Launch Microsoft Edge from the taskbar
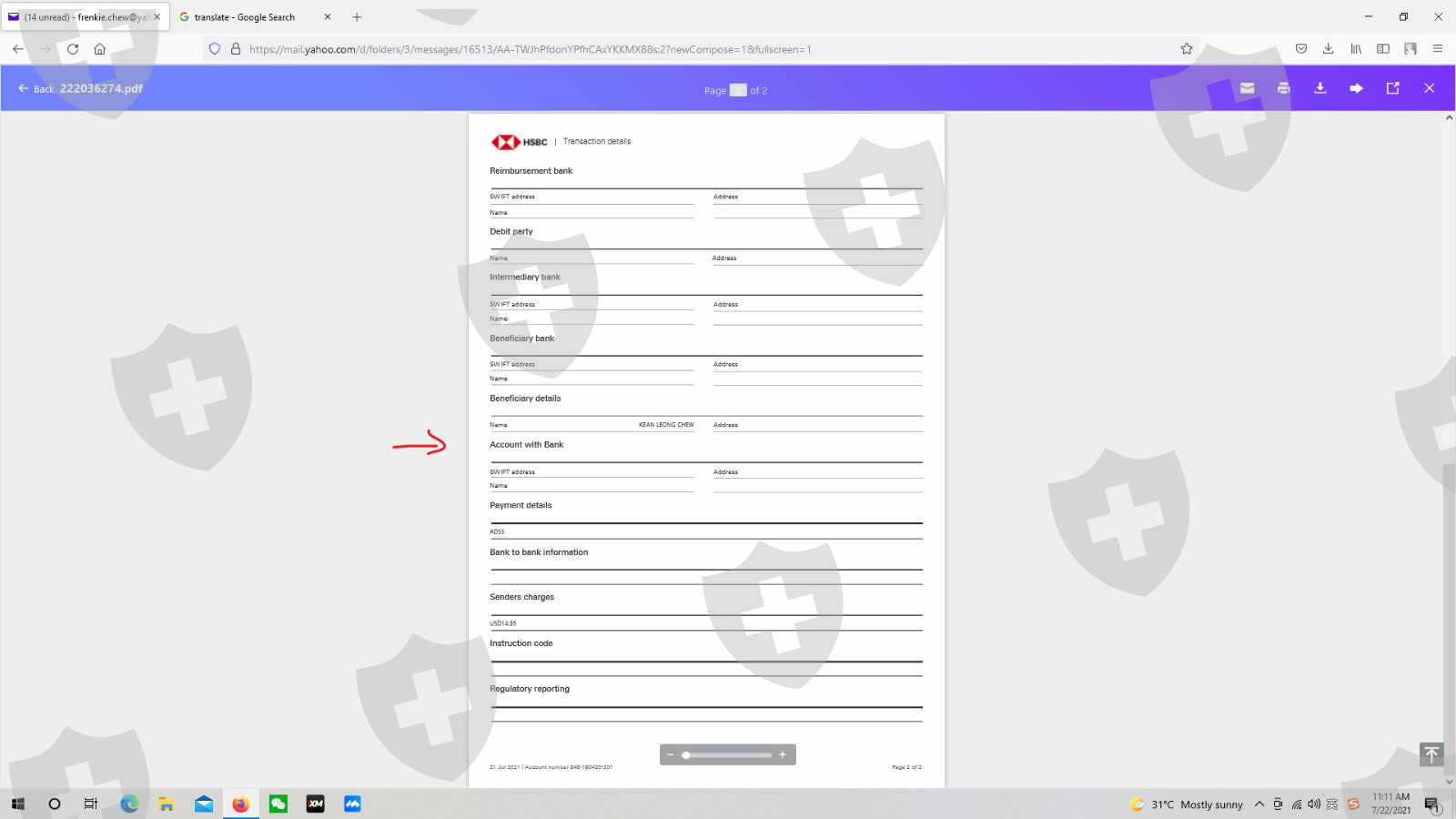Viewport: 1456px width, 819px height. [x=129, y=804]
